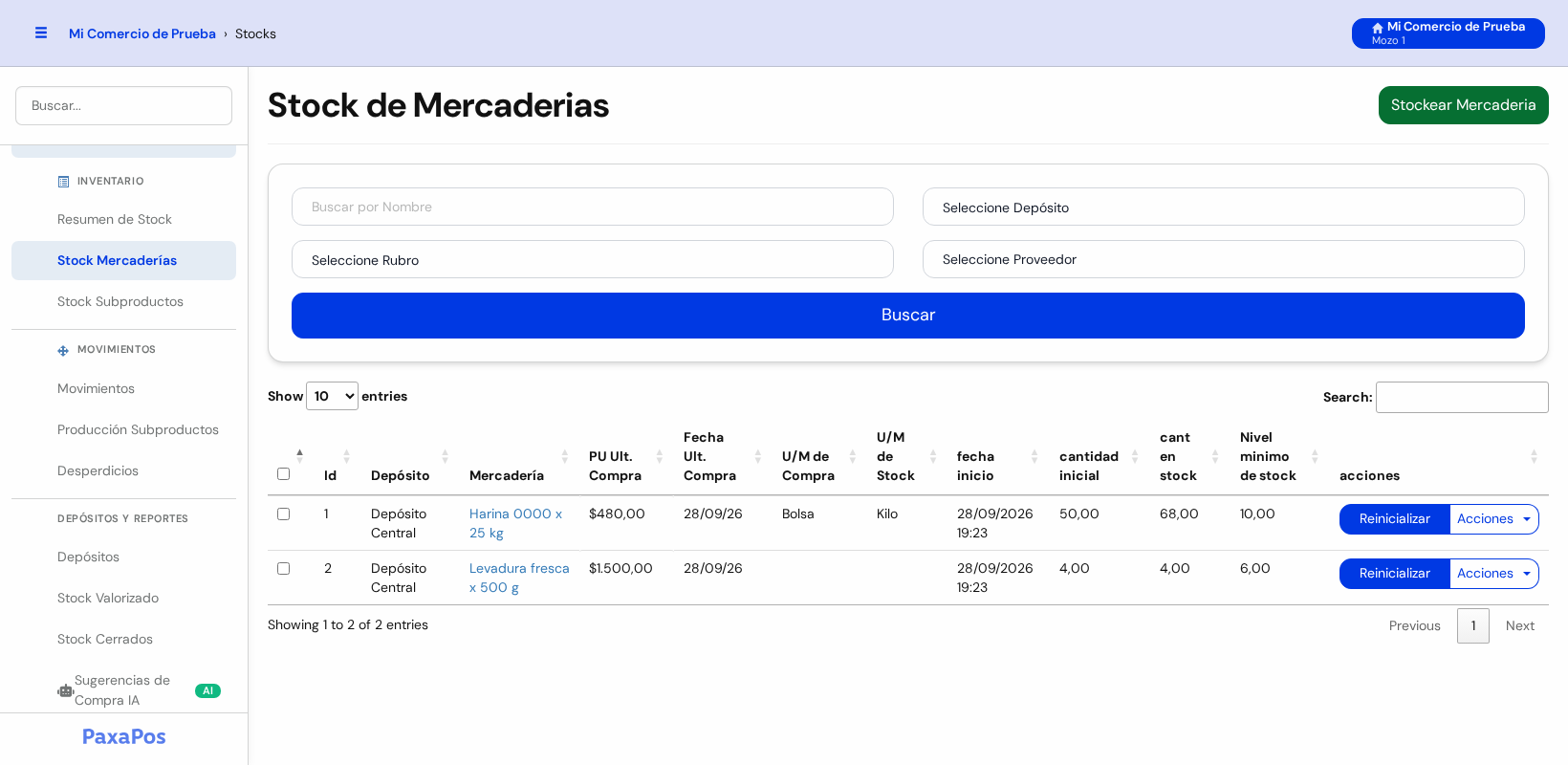Click the Stockear Mercaderia button
This screenshot has height=765, width=1568.
(1463, 105)
